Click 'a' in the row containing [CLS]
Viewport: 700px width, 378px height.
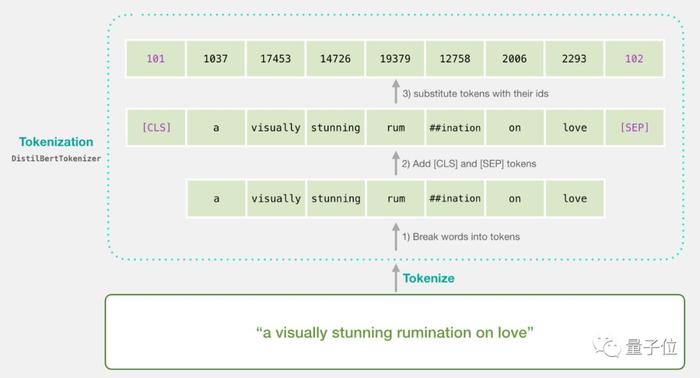pos(216,128)
